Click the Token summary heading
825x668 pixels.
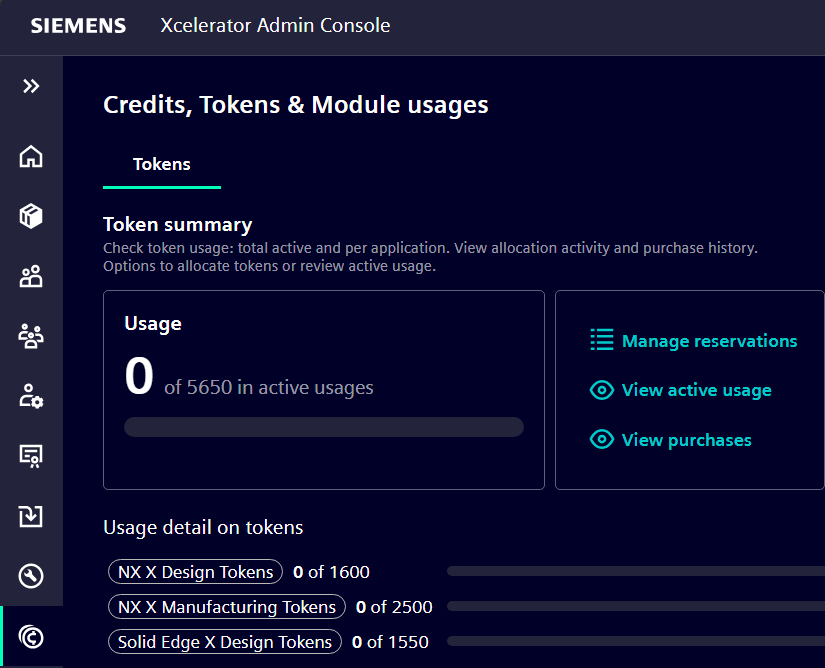178,225
